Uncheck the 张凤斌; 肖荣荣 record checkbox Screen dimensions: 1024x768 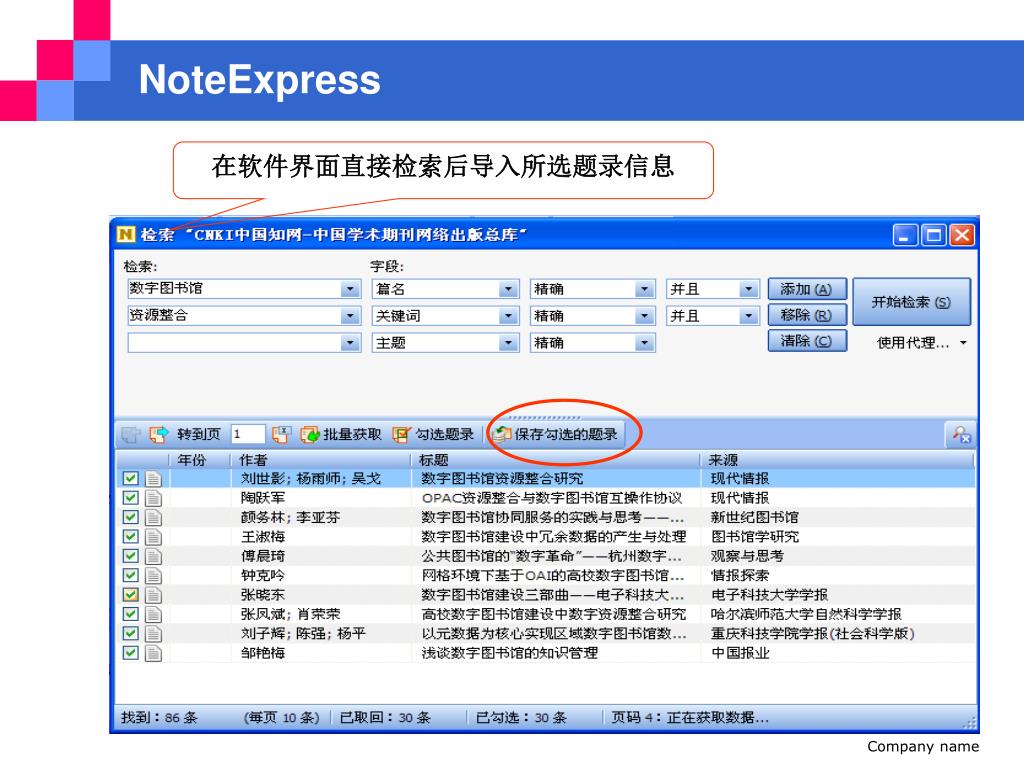coord(131,614)
